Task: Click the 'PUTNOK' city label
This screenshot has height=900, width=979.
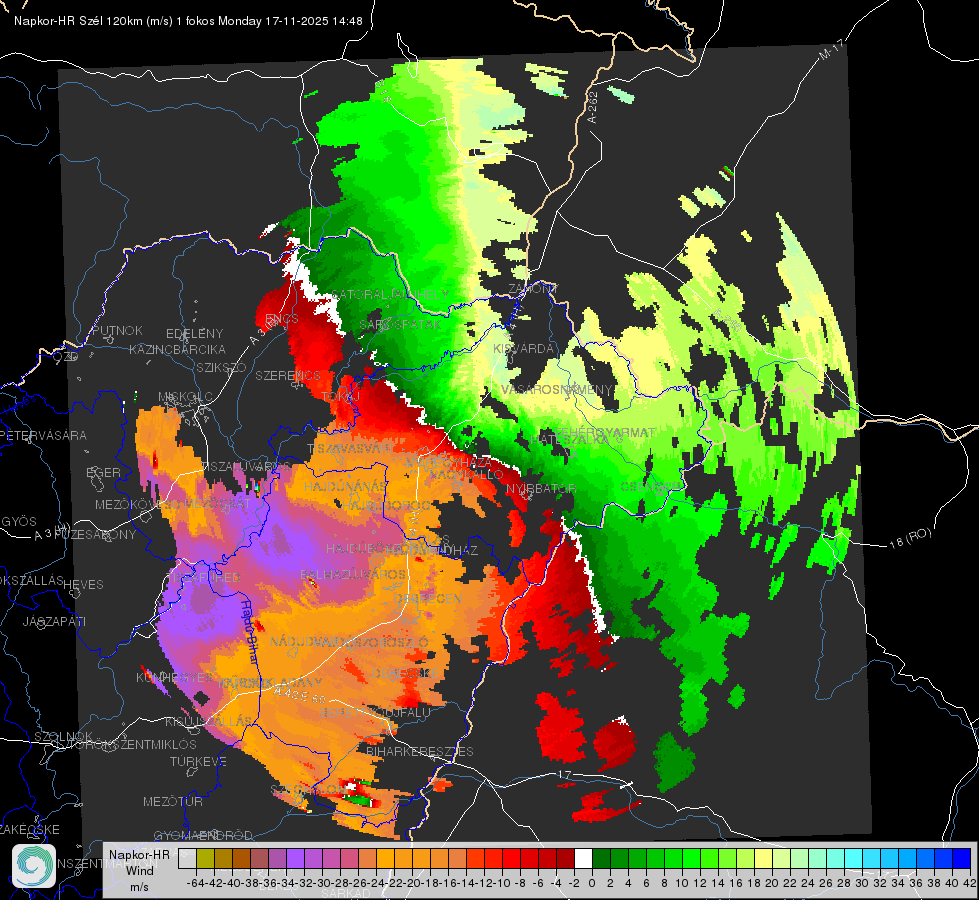Action: 117,330
